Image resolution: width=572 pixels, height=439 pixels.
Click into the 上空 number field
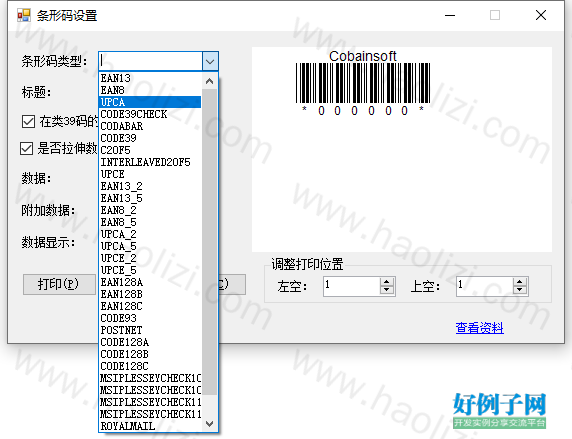pos(485,286)
